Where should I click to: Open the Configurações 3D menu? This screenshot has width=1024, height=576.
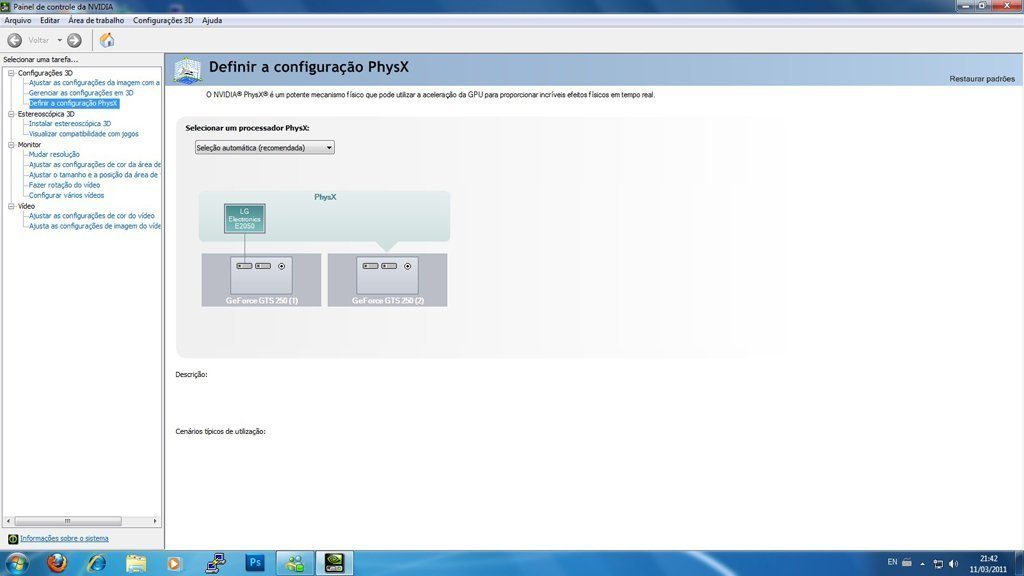tap(163, 20)
